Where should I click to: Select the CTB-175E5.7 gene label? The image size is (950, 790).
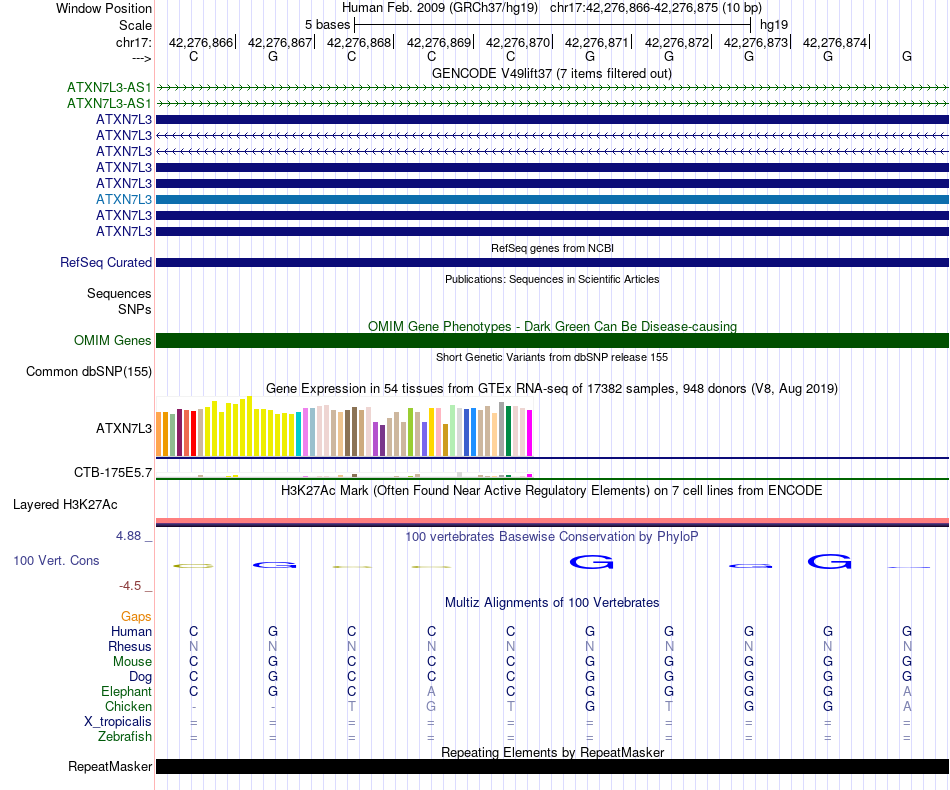pos(113,473)
